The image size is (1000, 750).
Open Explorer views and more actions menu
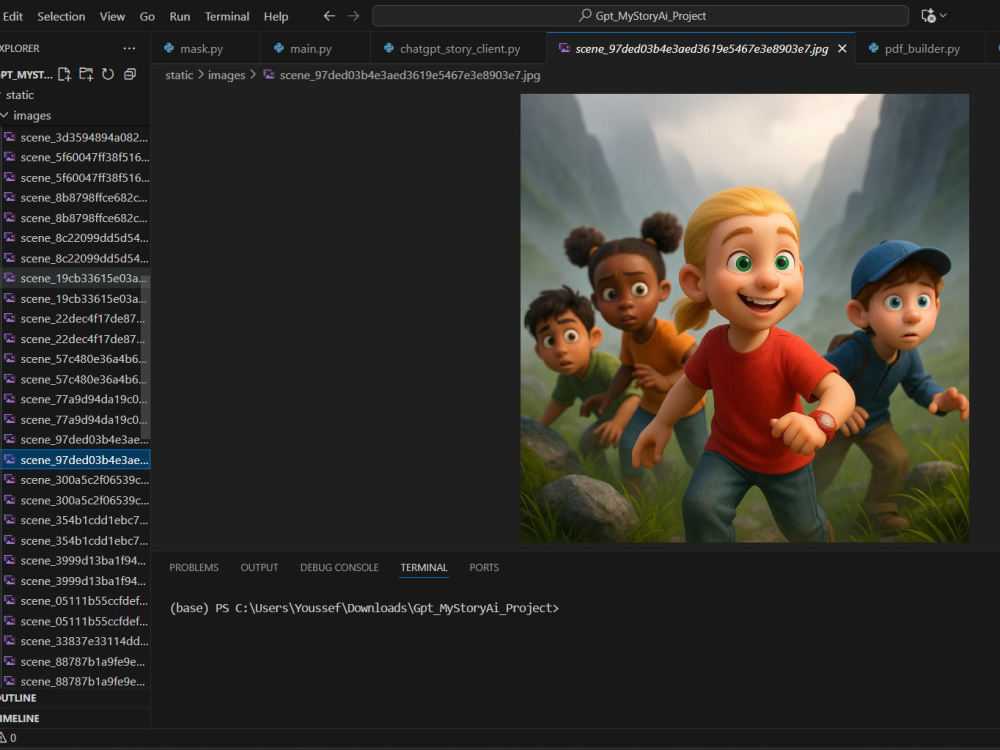[129, 48]
